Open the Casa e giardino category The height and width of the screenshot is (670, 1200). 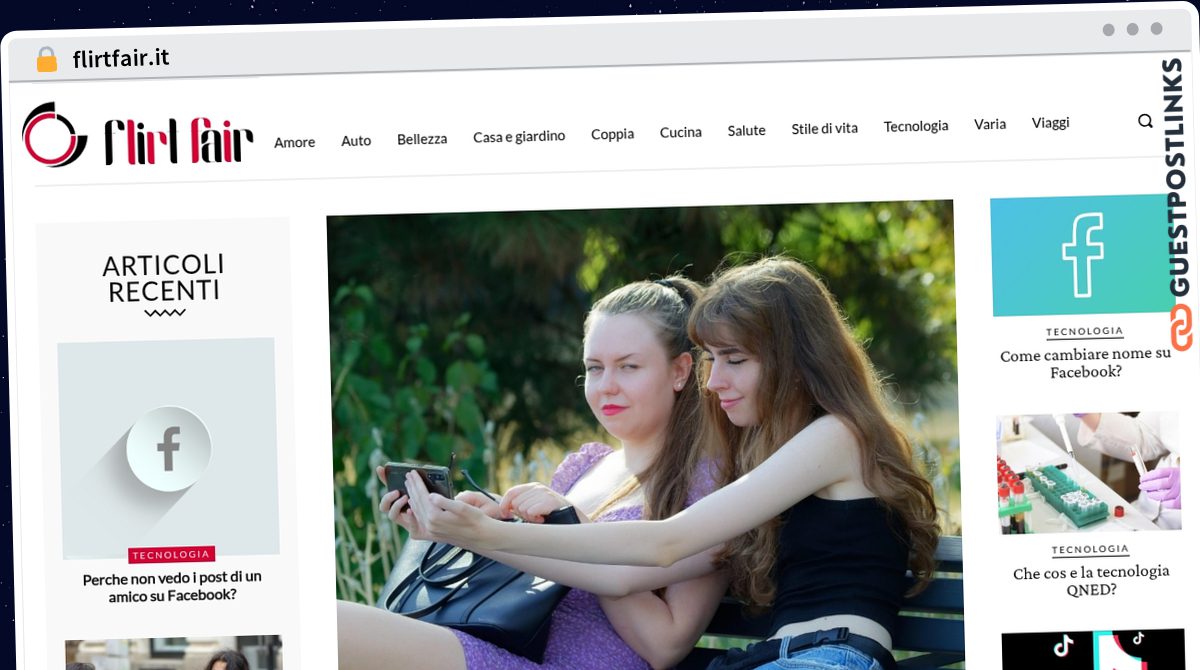click(x=519, y=136)
